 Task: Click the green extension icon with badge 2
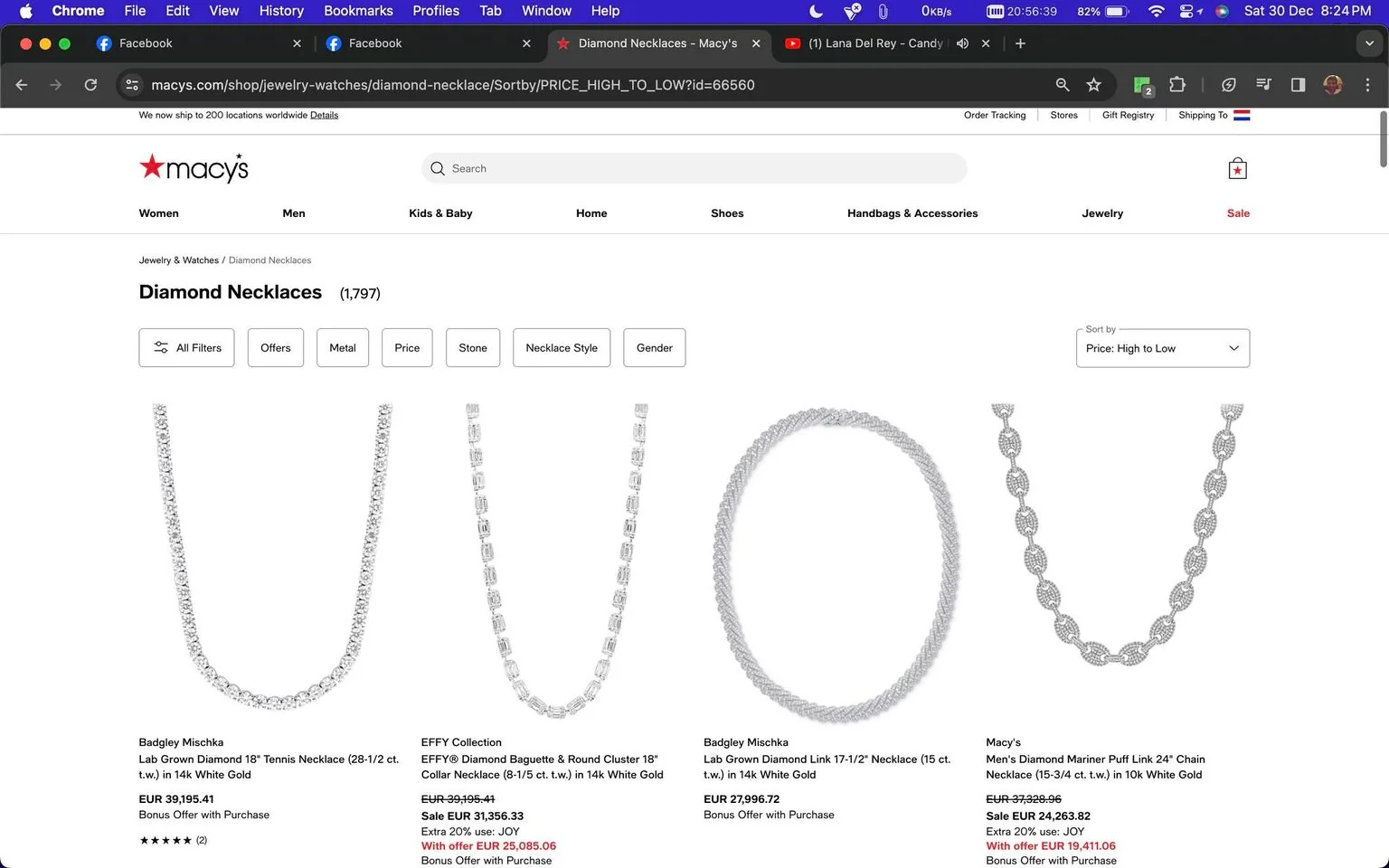(1143, 85)
